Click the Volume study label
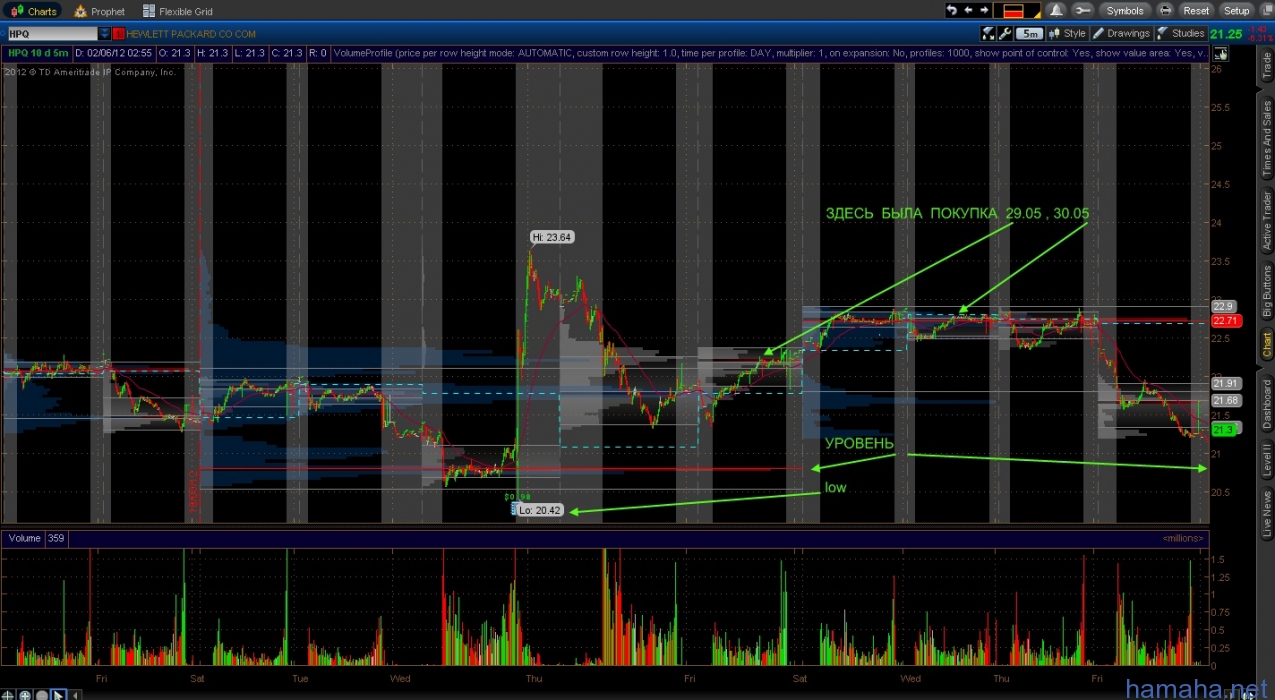 click(24, 538)
